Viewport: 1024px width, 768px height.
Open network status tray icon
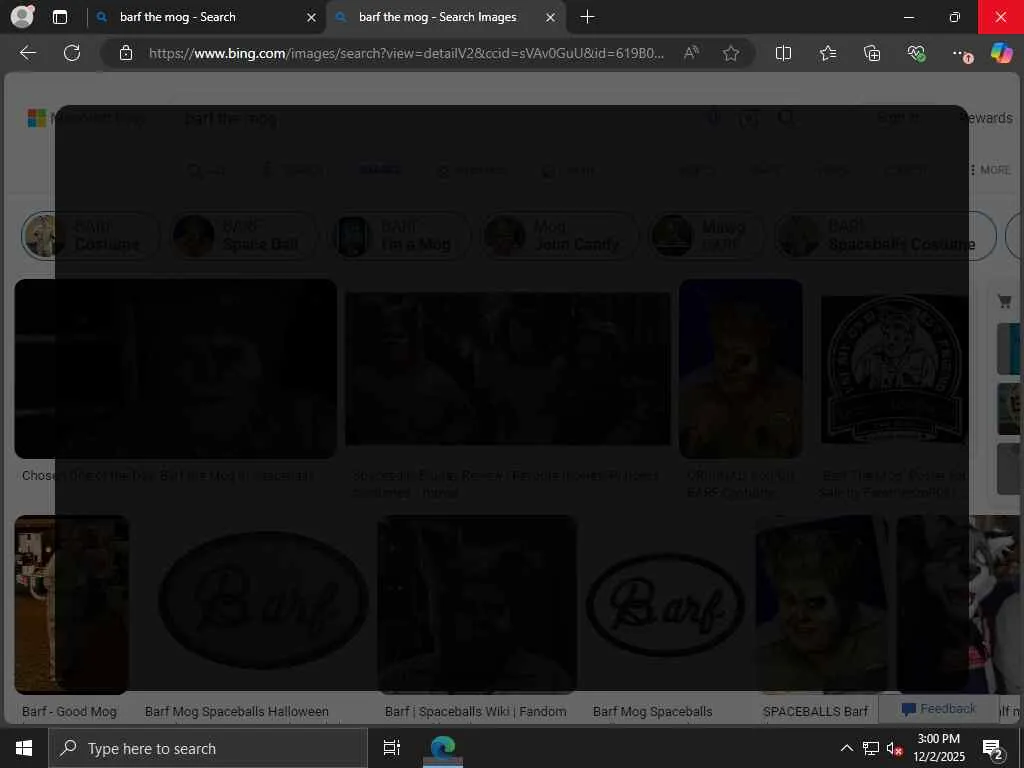871,748
